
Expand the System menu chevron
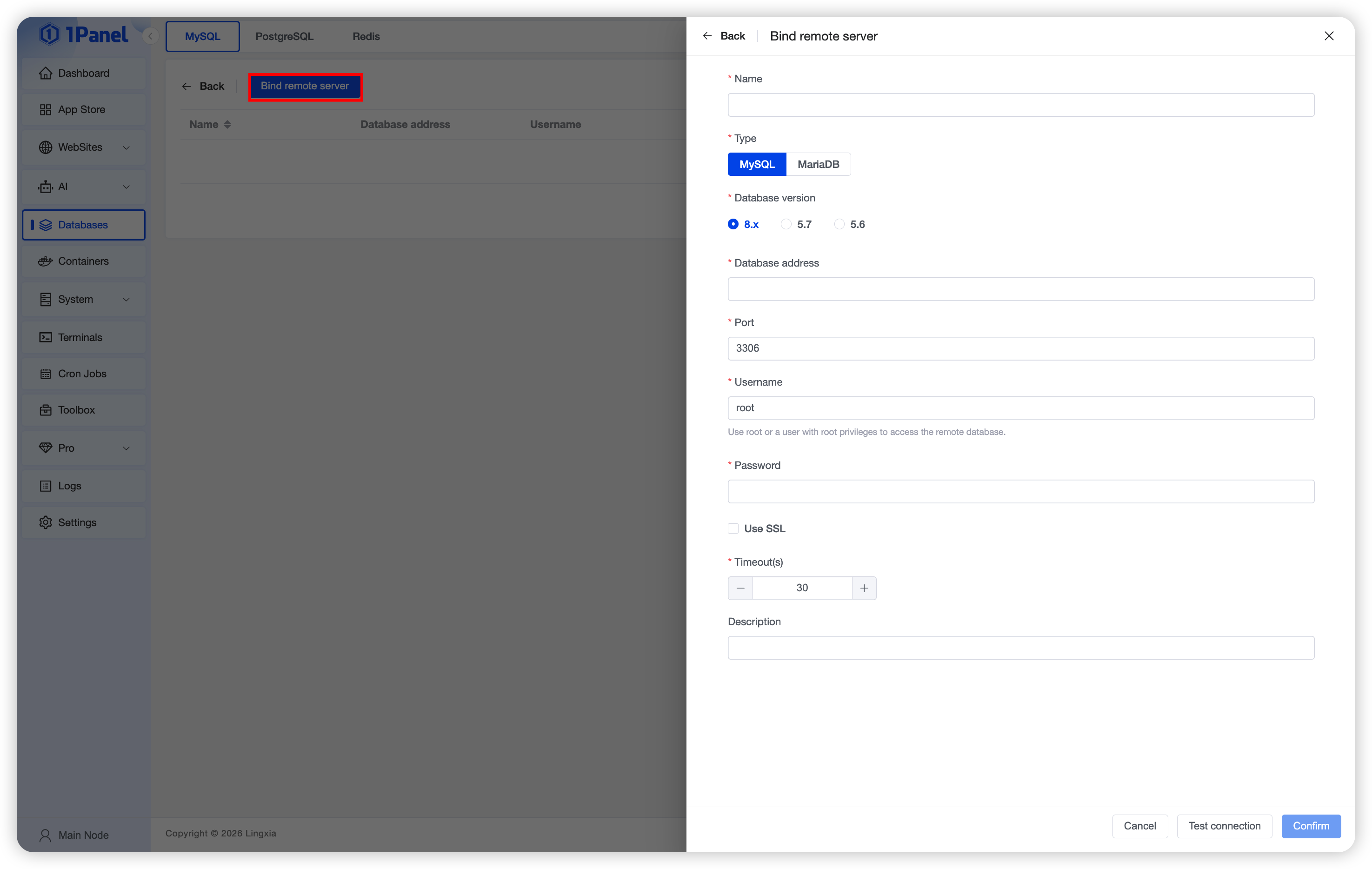[x=127, y=299]
